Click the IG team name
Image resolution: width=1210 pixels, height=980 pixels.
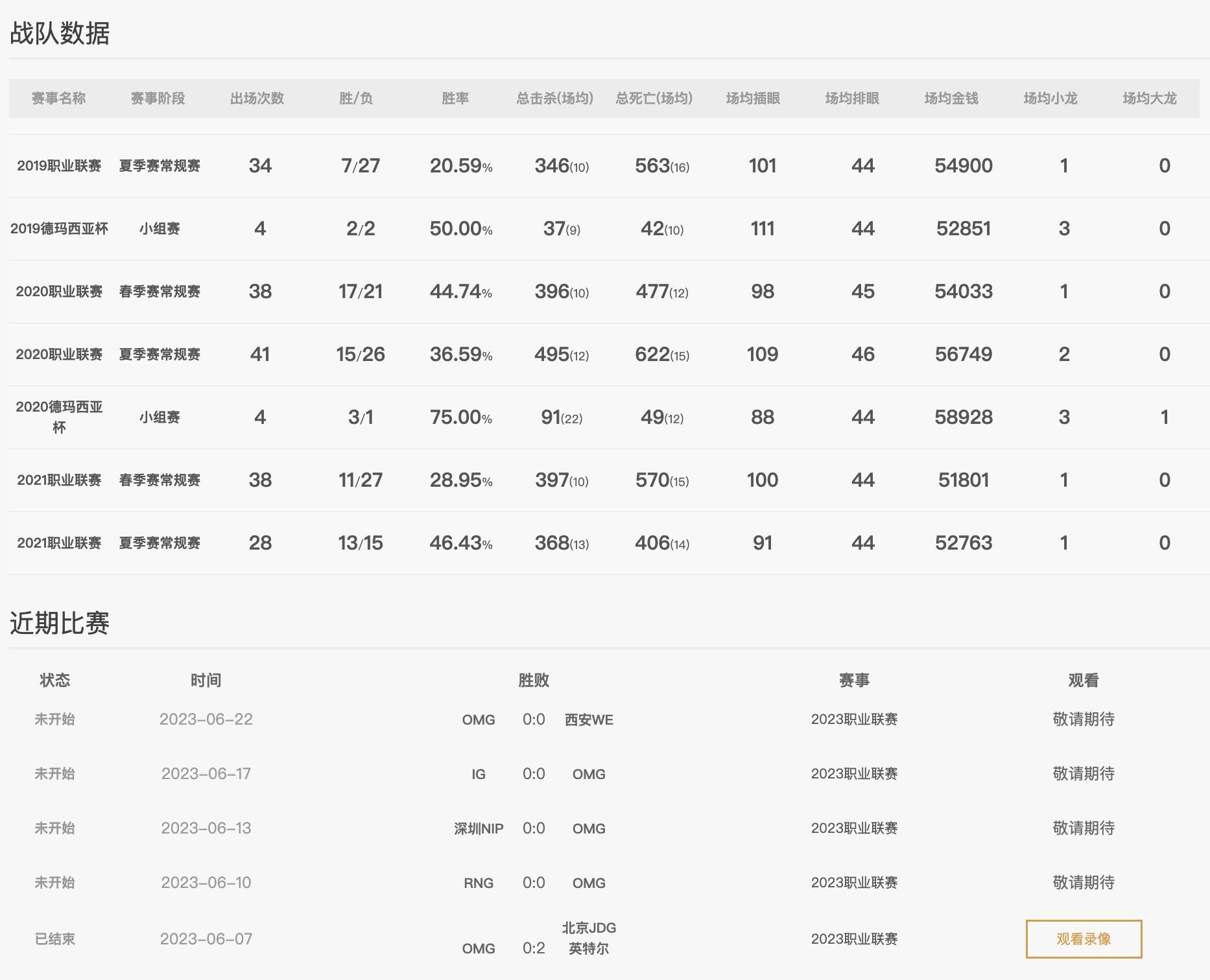point(479,773)
